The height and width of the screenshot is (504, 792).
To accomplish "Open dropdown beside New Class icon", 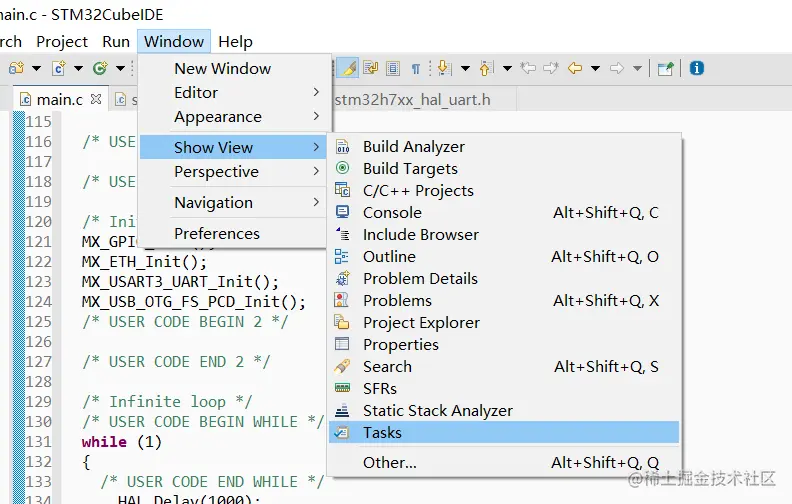I will (120, 68).
